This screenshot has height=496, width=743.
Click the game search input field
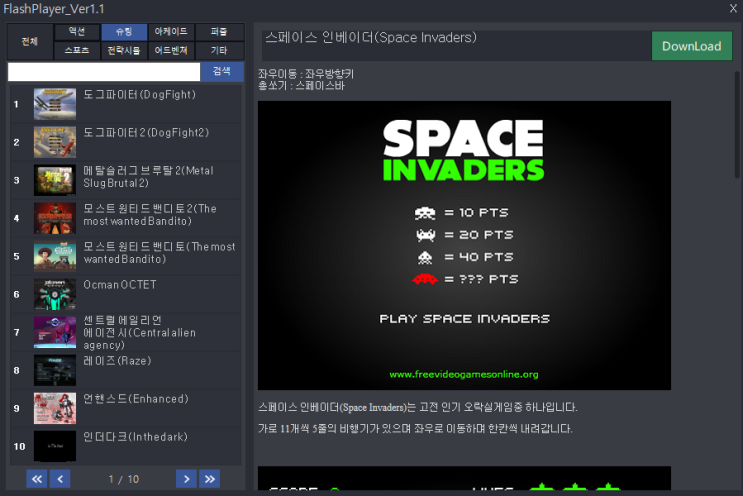click(104, 72)
